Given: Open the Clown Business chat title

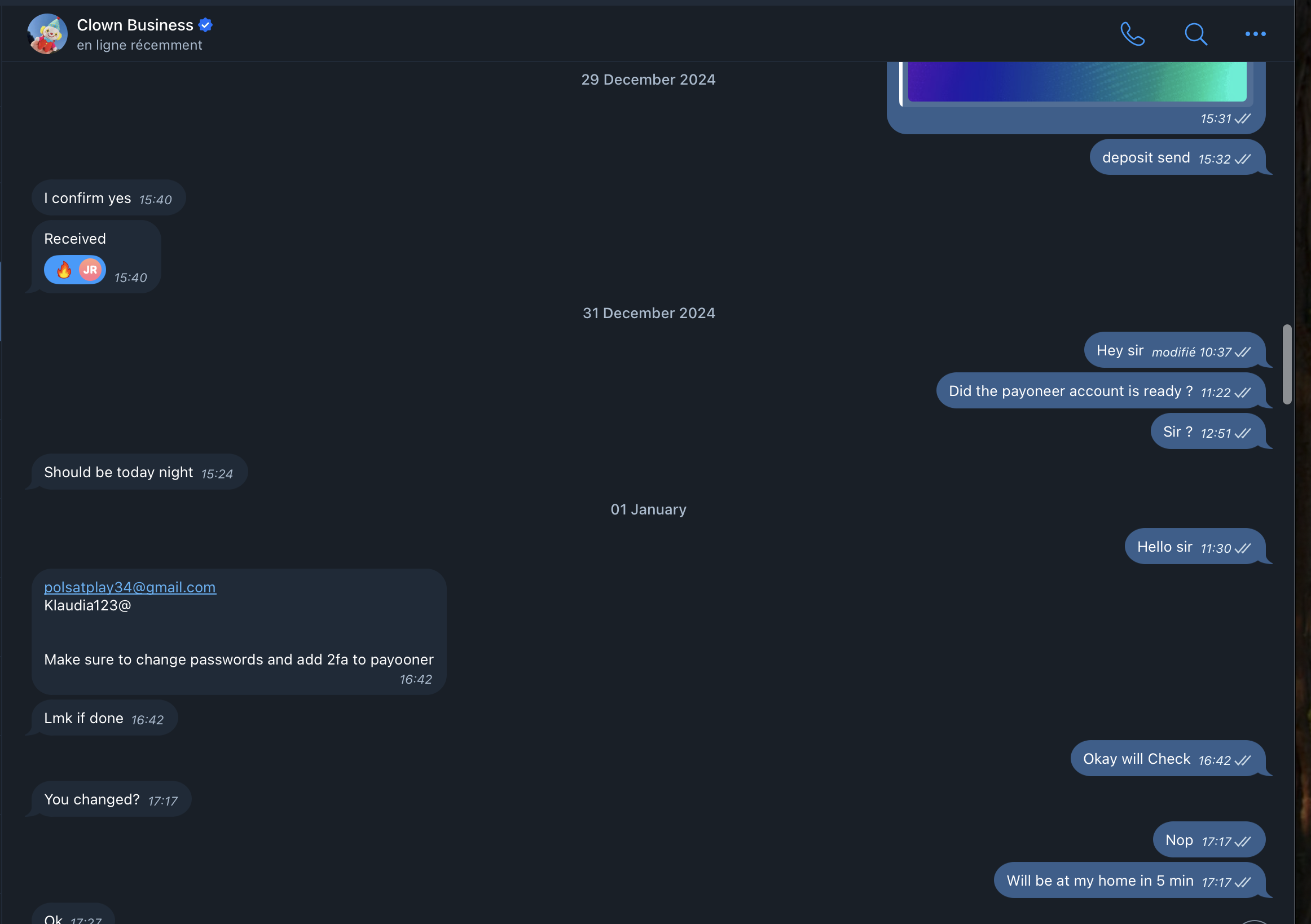Looking at the screenshot, I should click(x=135, y=25).
